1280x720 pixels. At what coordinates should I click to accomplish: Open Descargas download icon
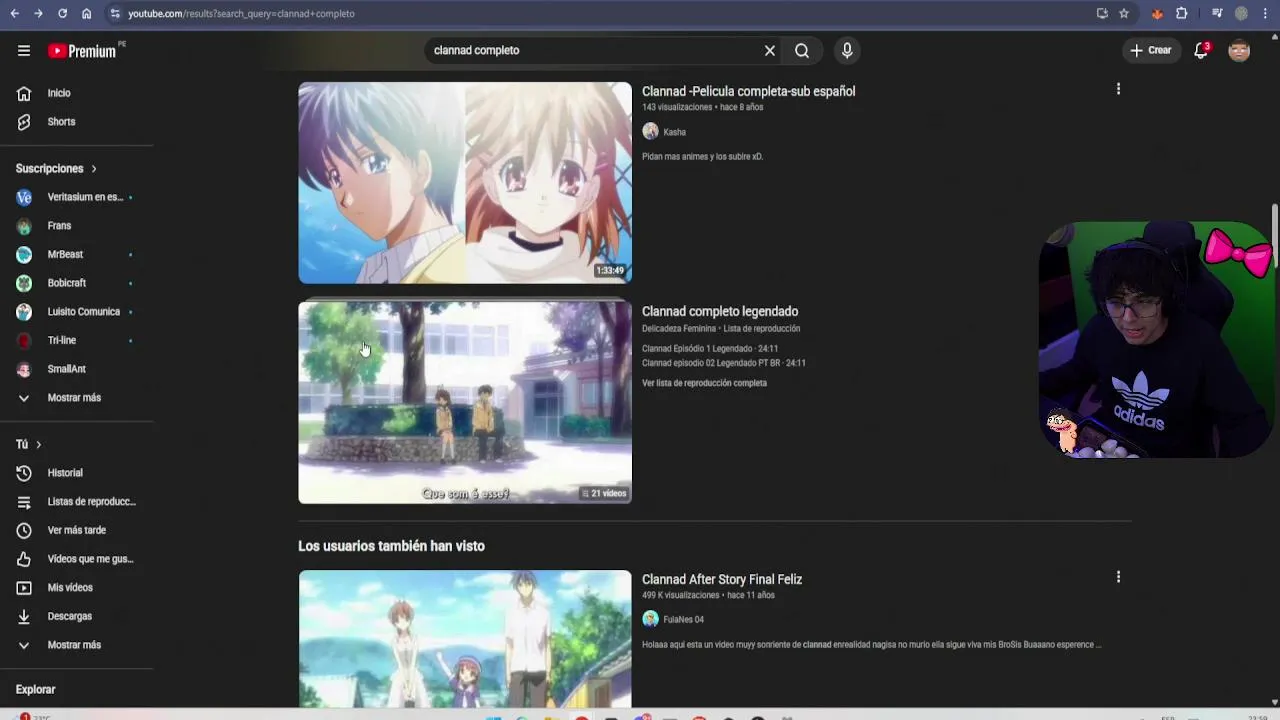24,616
